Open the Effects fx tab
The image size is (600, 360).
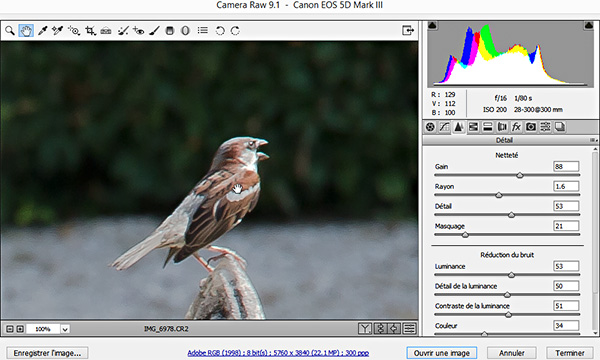tap(516, 127)
